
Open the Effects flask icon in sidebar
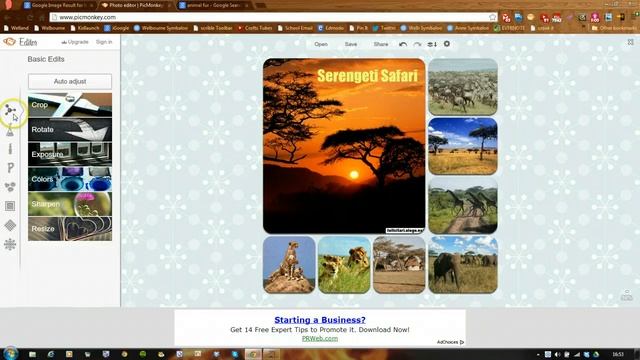point(10,131)
